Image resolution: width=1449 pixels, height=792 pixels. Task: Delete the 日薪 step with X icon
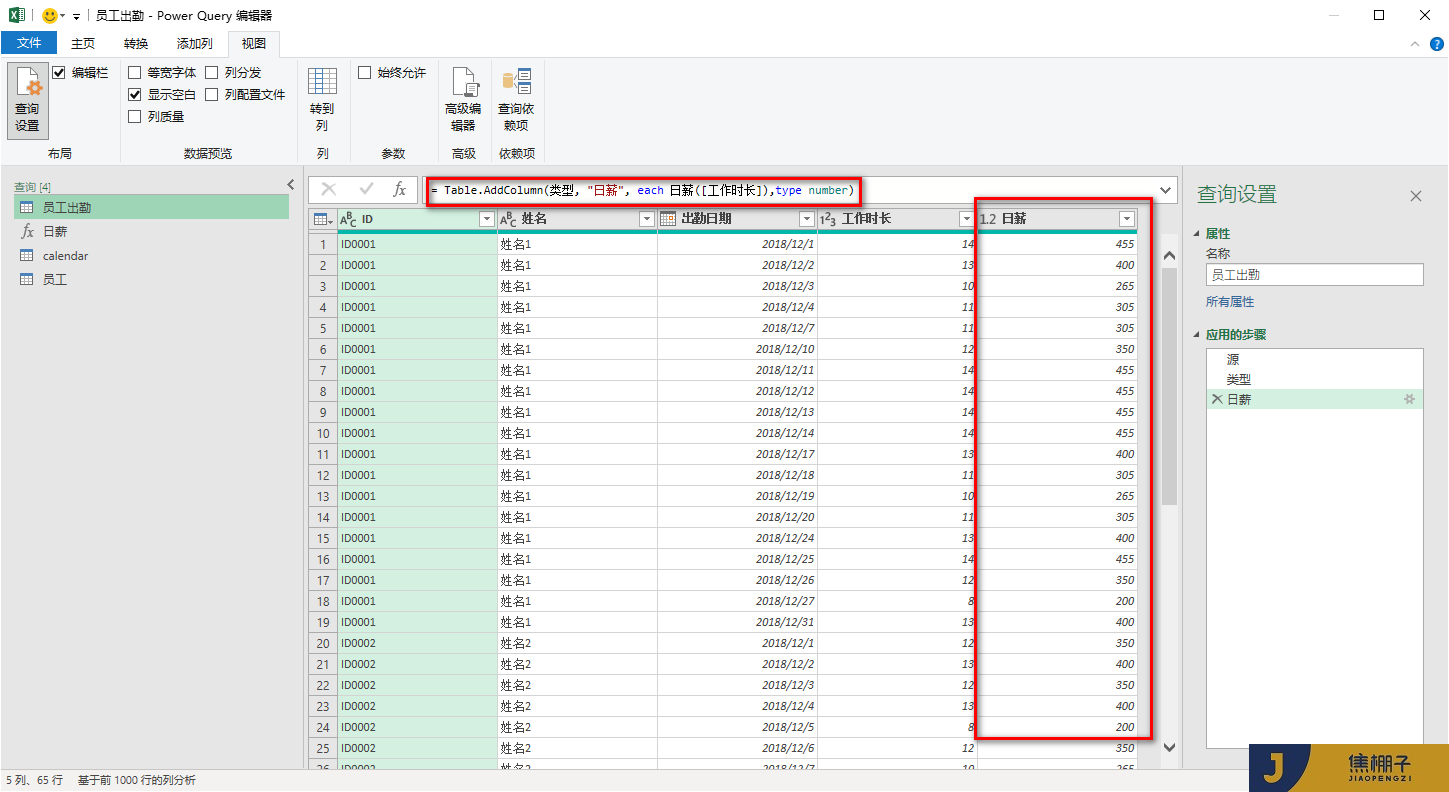[x=1216, y=399]
